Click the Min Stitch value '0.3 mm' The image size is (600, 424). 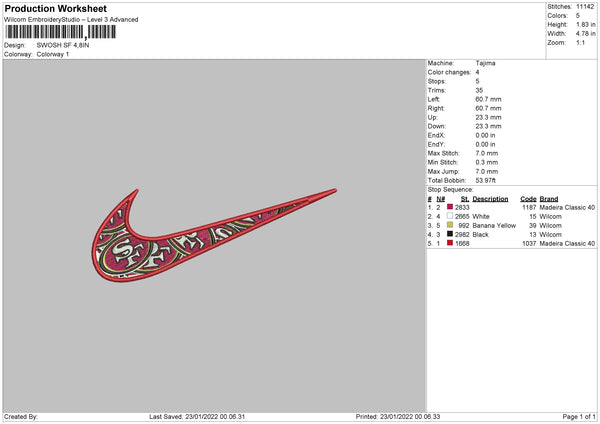point(487,162)
